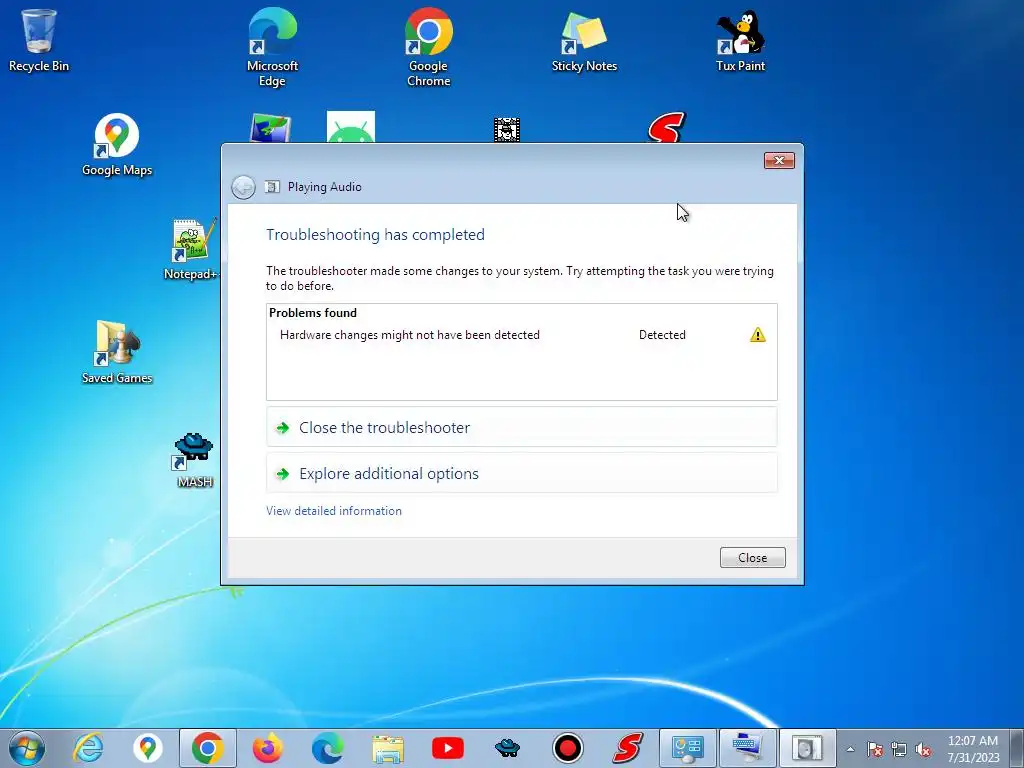Open the Action Center flag tray icon
The height and width of the screenshot is (768, 1024).
(875, 749)
